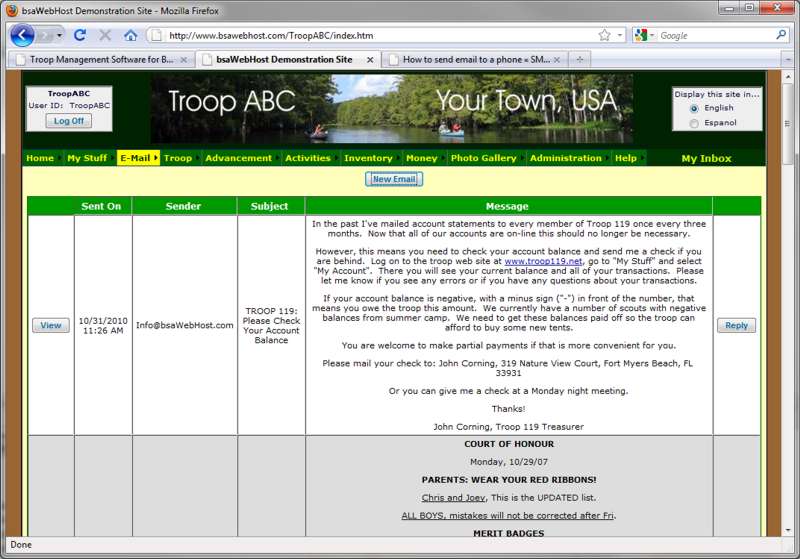Viewport: 800px width, 559px height.
Task: Open the Money menu
Action: (x=421, y=158)
